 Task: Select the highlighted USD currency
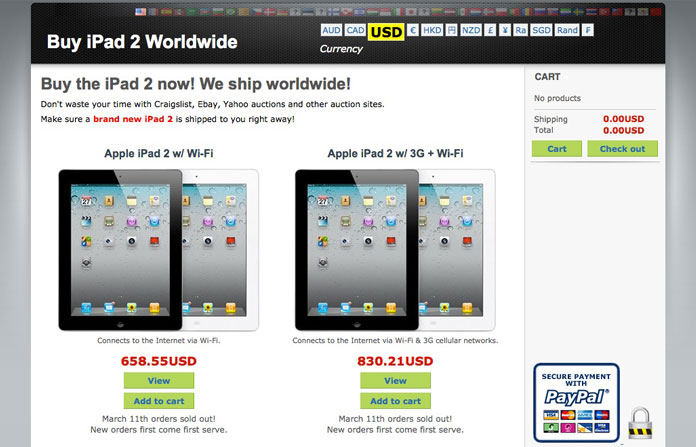tap(386, 32)
